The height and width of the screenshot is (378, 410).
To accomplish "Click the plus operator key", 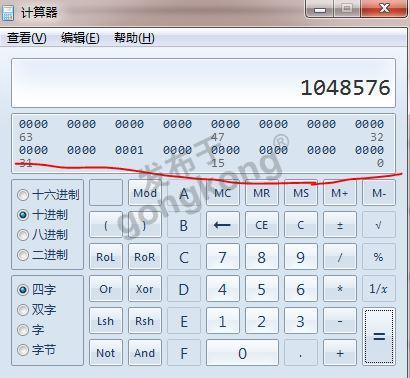I will 340,353.
